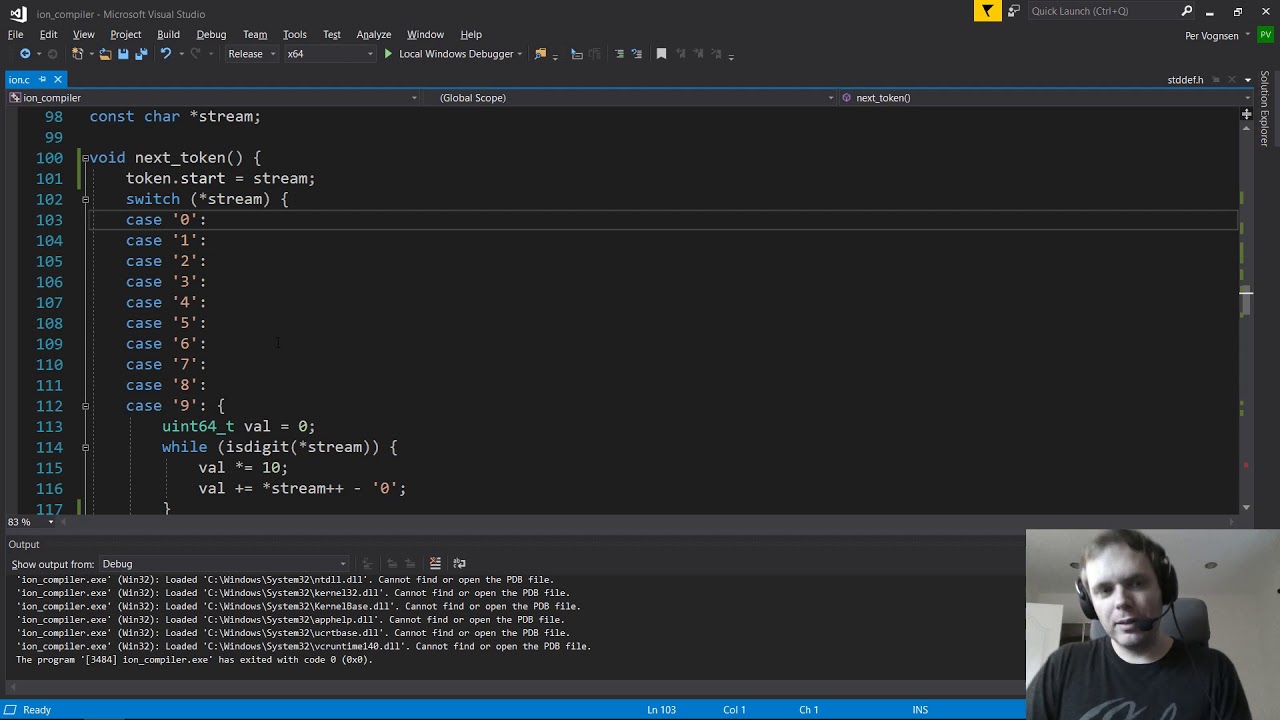Image resolution: width=1280 pixels, height=720 pixels.
Task: Undo the last edit with the Undo icon
Action: click(x=166, y=54)
